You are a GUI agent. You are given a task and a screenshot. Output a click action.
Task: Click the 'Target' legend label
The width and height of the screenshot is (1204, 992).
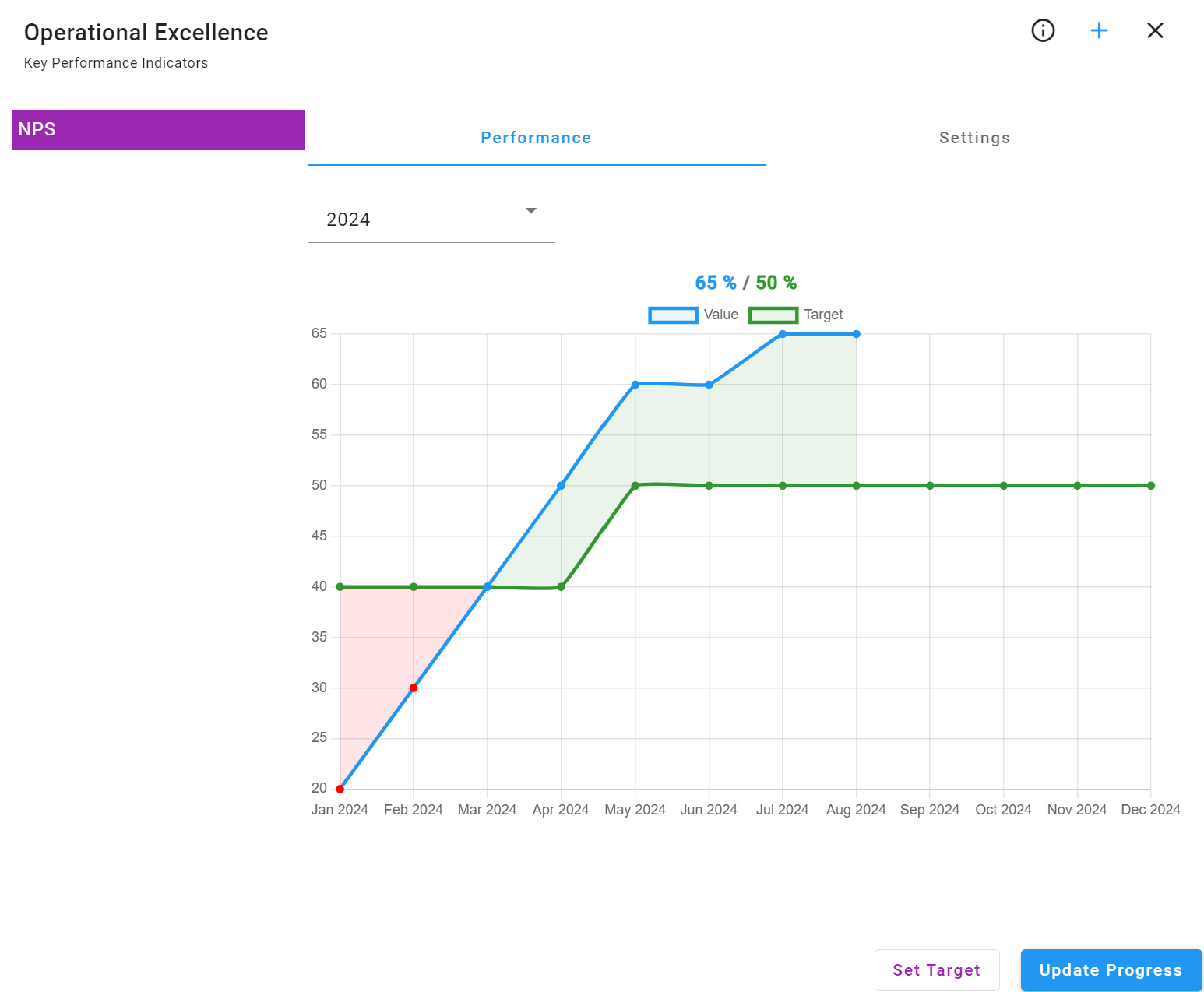coord(823,315)
